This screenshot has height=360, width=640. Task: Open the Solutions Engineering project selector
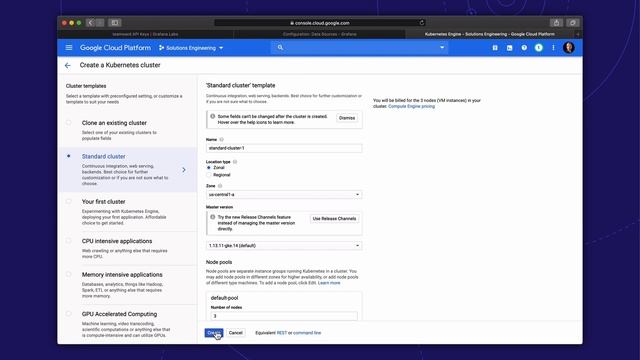pos(191,48)
